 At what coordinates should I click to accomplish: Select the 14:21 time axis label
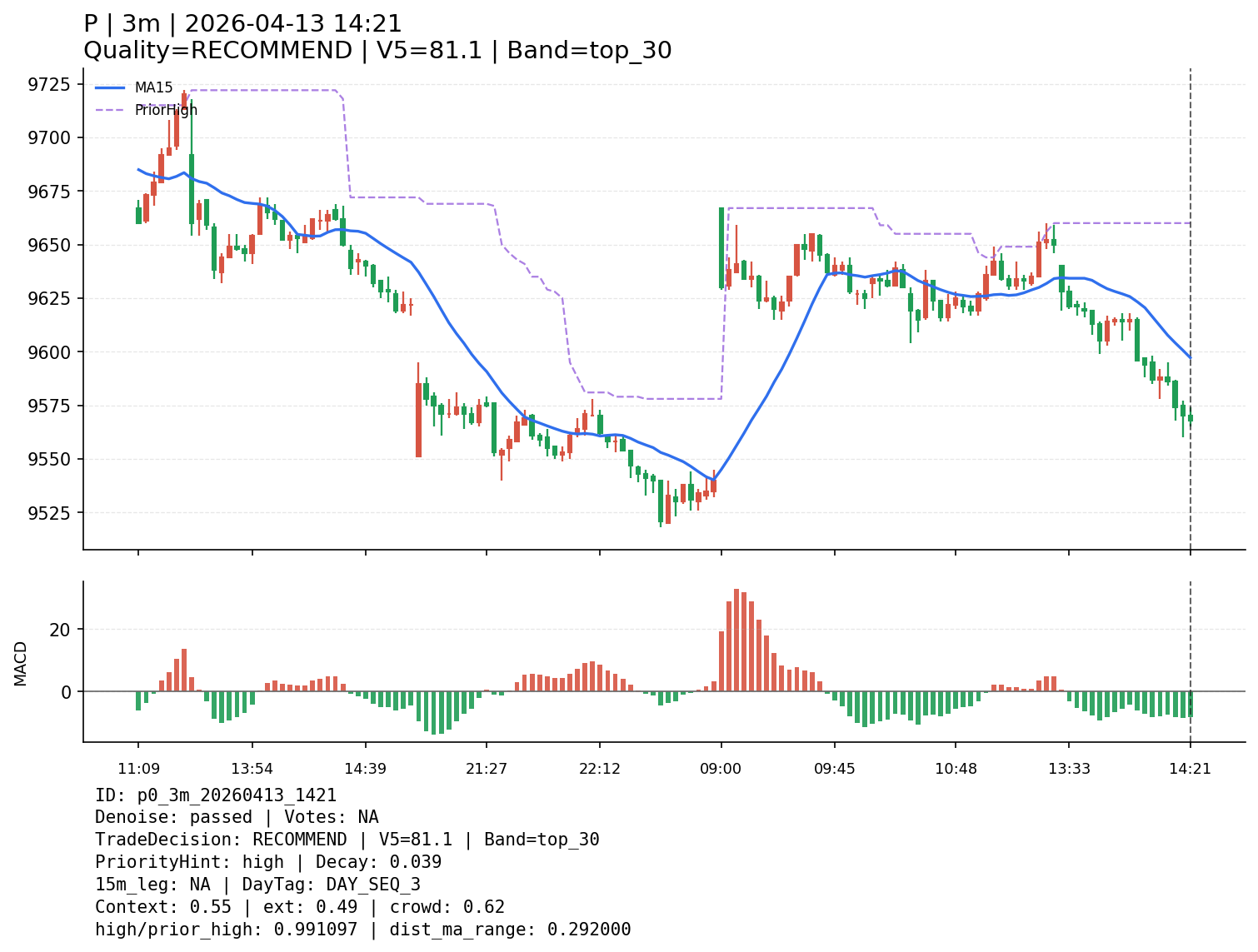(x=1190, y=769)
